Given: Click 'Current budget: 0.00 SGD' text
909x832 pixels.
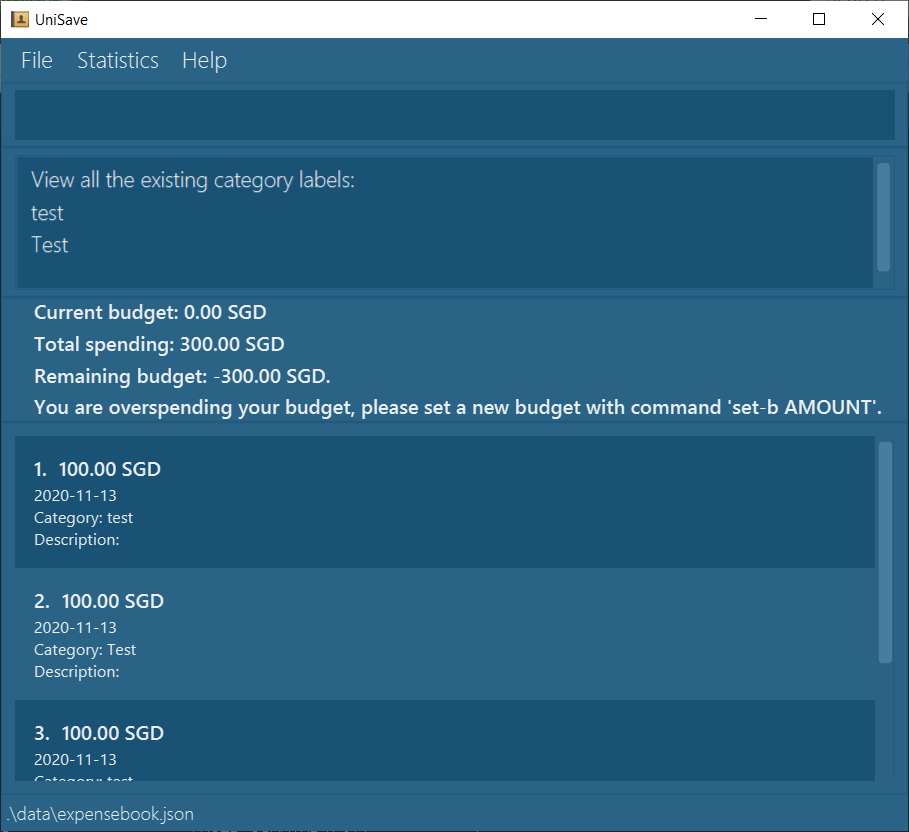Looking at the screenshot, I should [150, 313].
